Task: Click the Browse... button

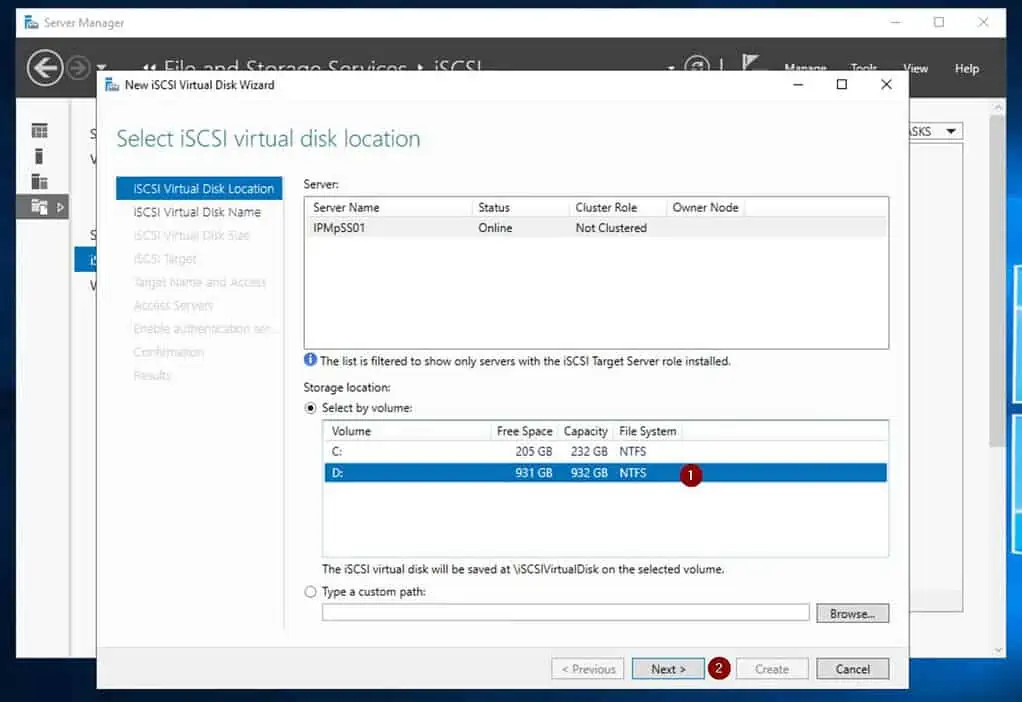Action: pyautogui.click(x=853, y=613)
